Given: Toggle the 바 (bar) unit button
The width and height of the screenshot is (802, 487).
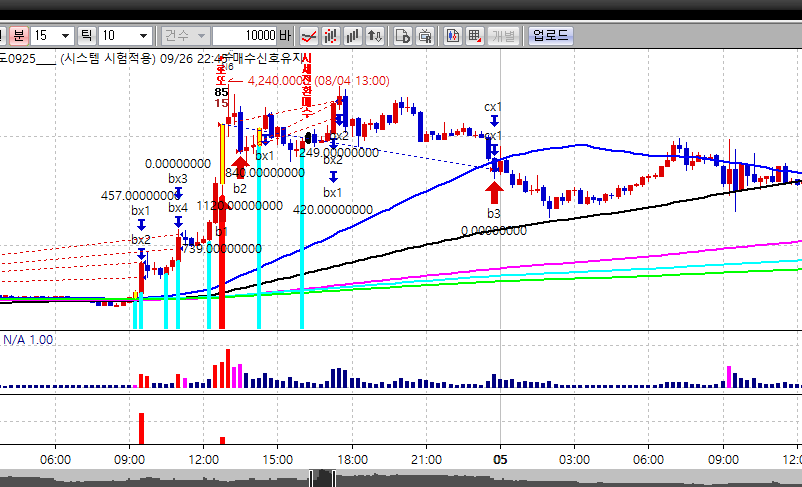Looking at the screenshot, I should point(286,35).
